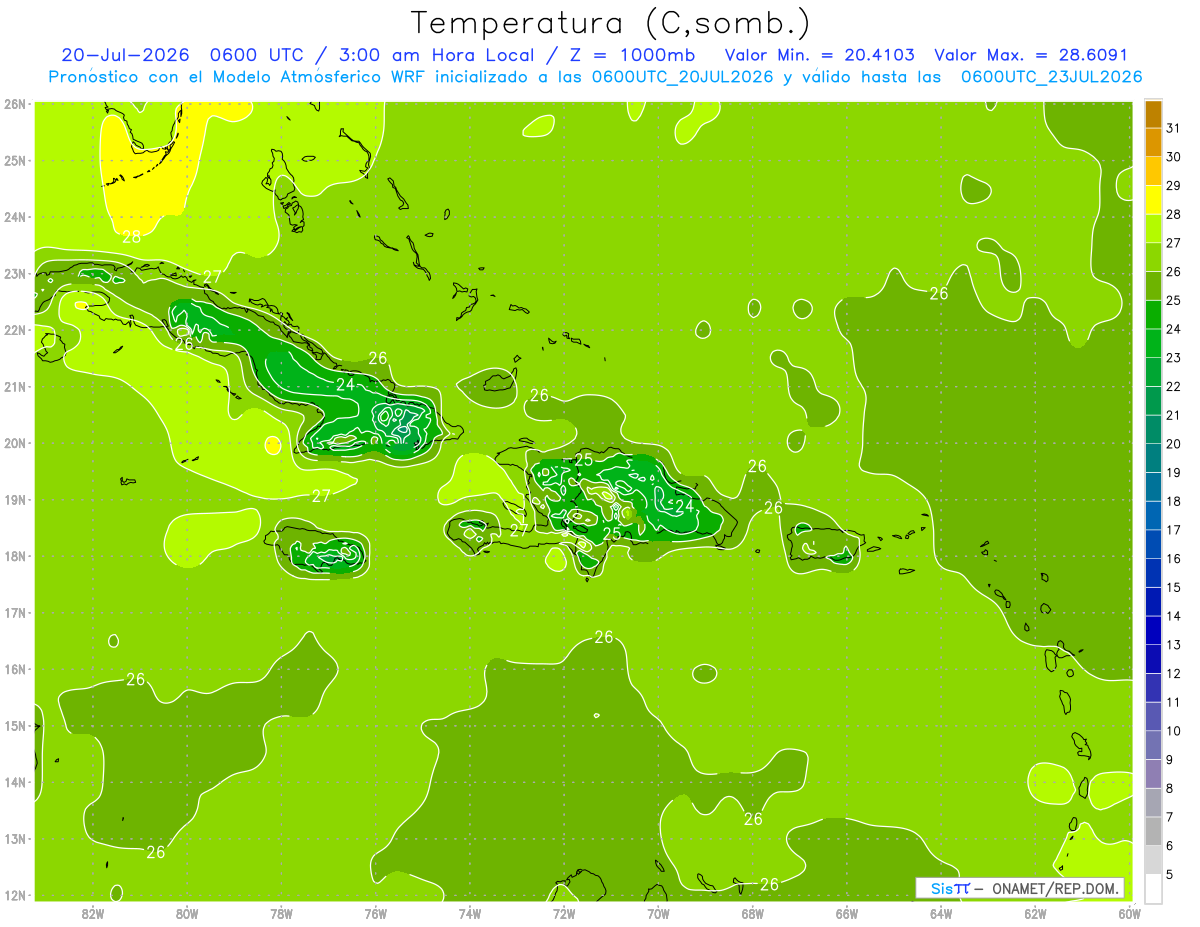Click the '80W' longitude axis label
Viewport: 1200px width, 927px height.
(187, 914)
